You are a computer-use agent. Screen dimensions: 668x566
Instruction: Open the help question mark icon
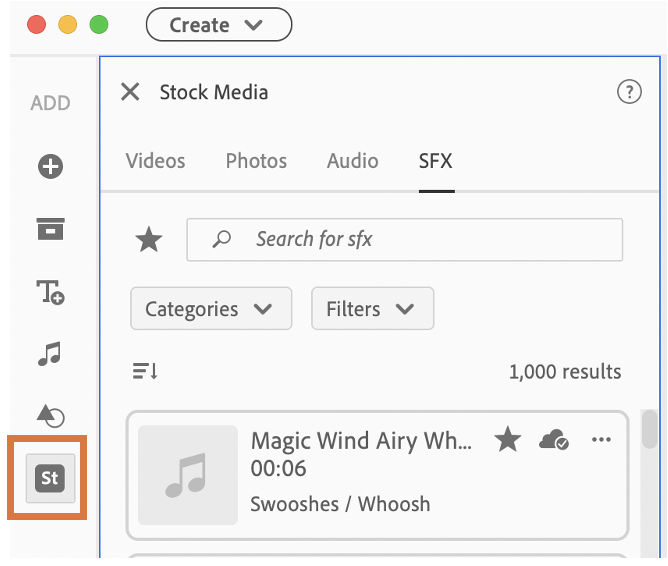[628, 92]
